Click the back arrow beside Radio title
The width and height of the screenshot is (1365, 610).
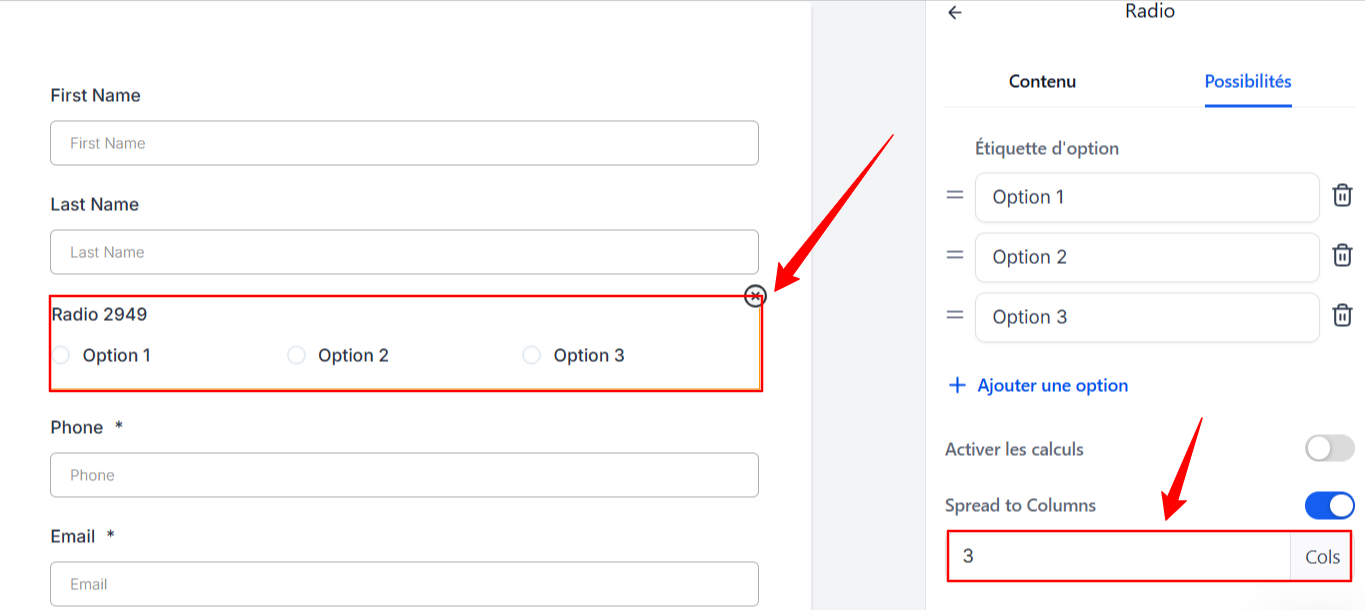(955, 13)
